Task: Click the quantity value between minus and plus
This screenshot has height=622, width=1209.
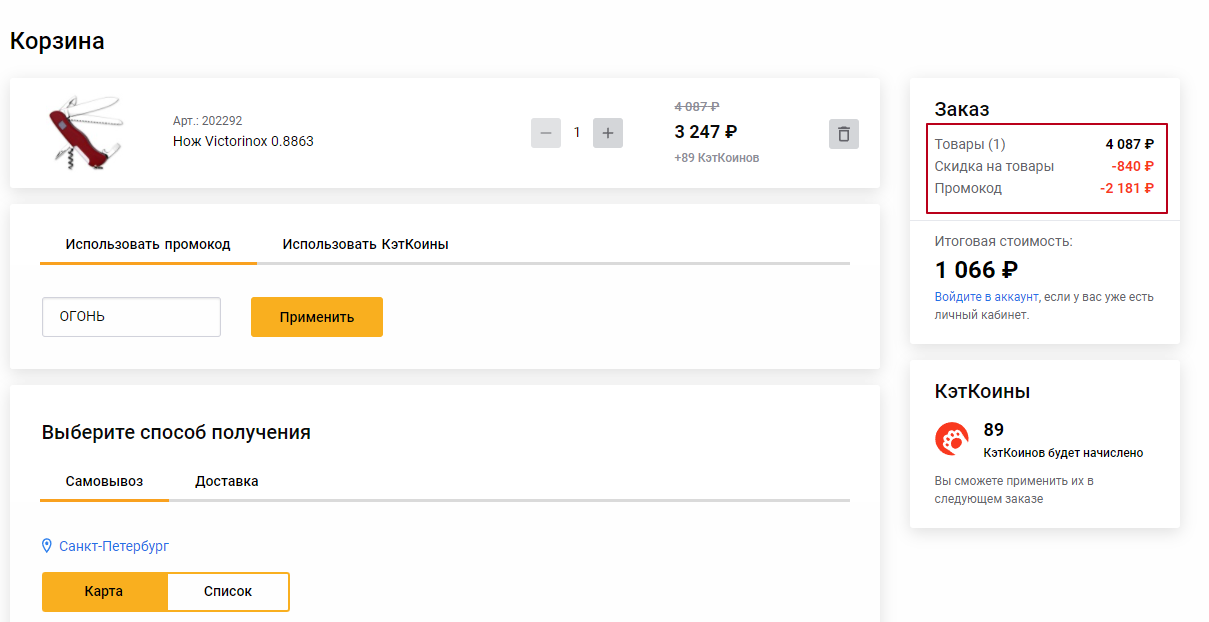Action: point(577,133)
